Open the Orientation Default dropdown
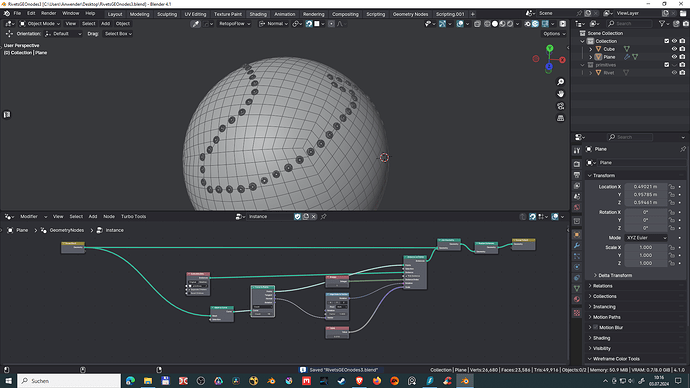The height and width of the screenshot is (388, 690). [63, 33]
